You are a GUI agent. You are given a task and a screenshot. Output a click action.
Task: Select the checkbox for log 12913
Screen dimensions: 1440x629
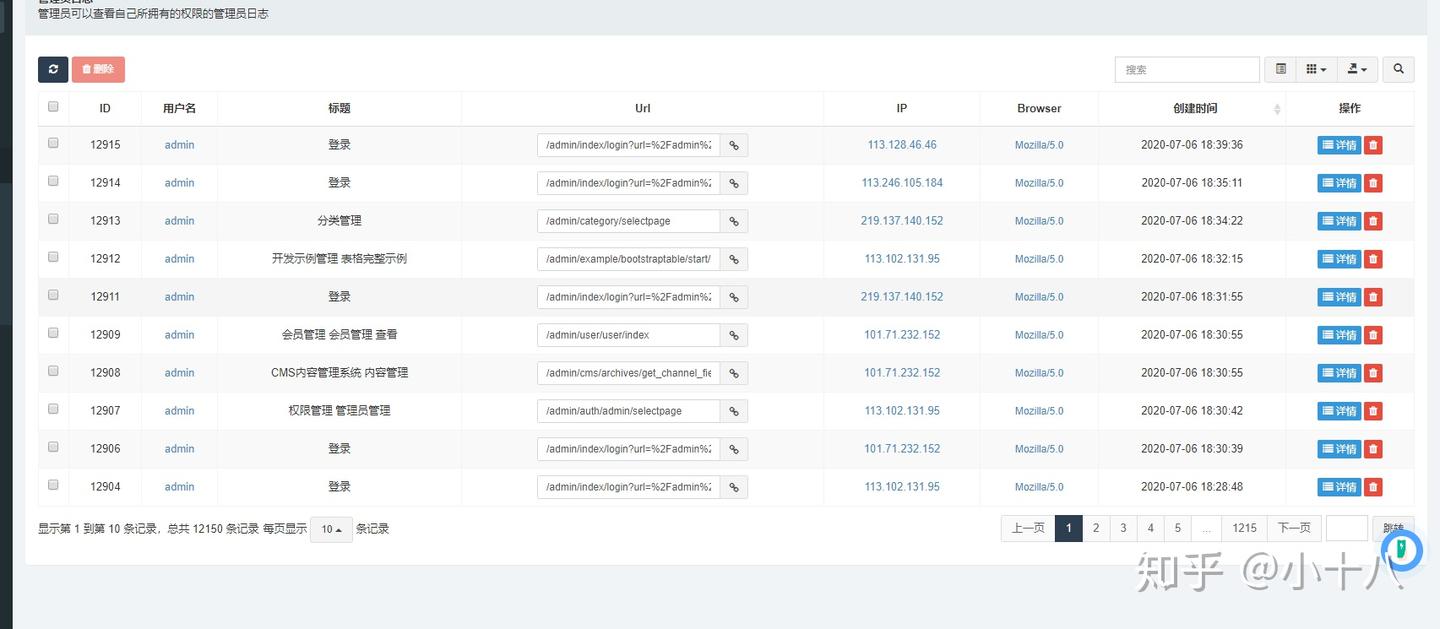coord(53,219)
